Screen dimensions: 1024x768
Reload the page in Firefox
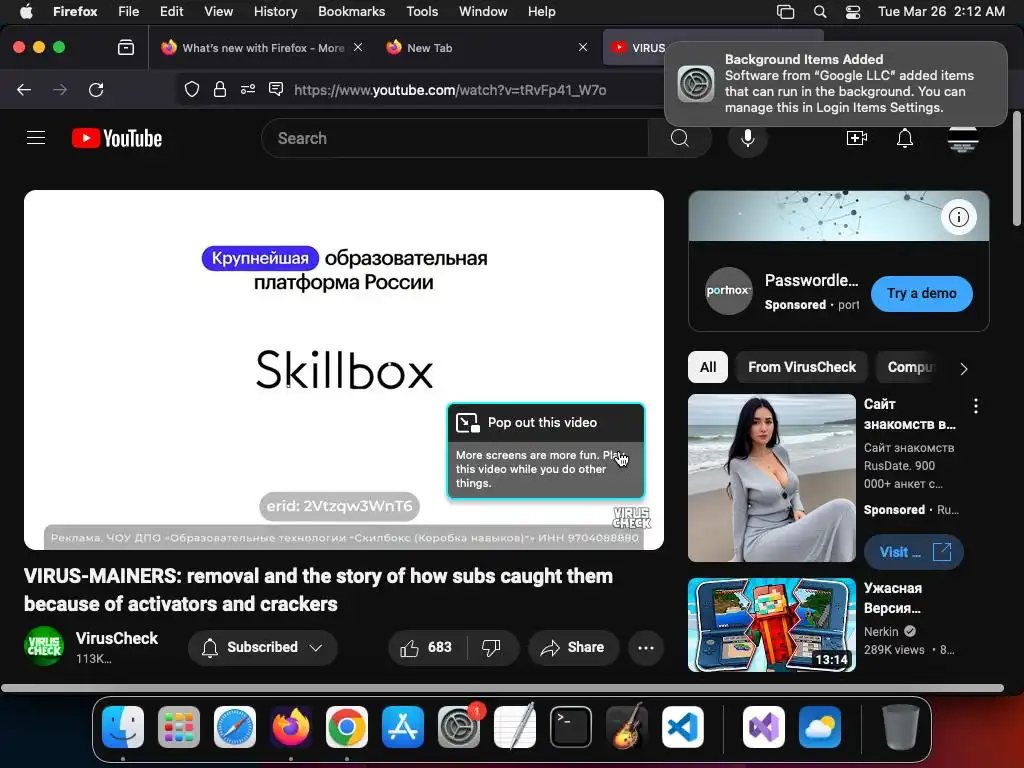pos(96,89)
